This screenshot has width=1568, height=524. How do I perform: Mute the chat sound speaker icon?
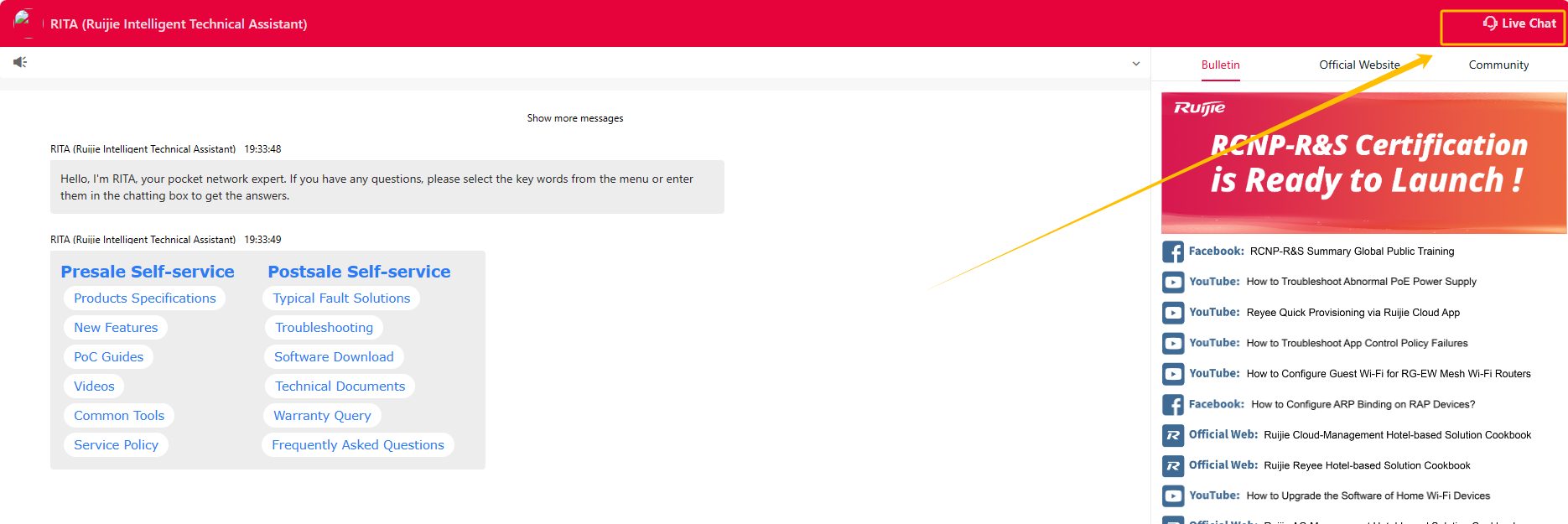[20, 62]
